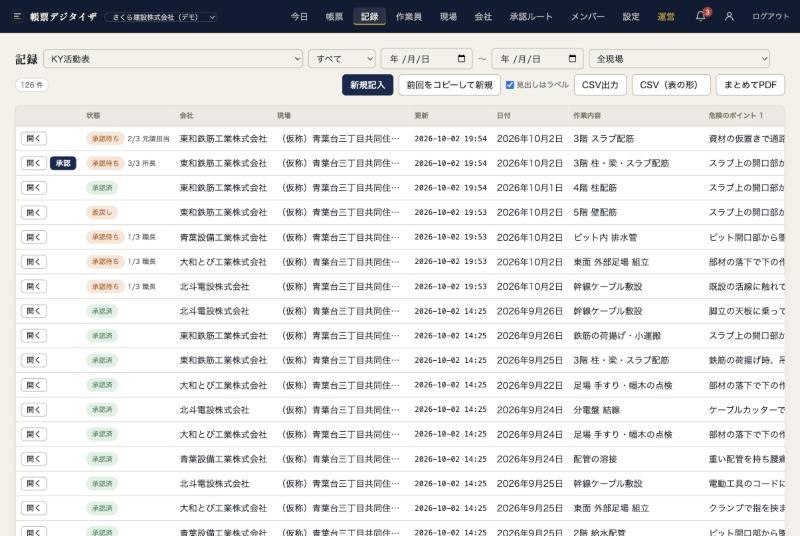
Task: Open the 5階 壁配筋 record
Action: click(34, 212)
